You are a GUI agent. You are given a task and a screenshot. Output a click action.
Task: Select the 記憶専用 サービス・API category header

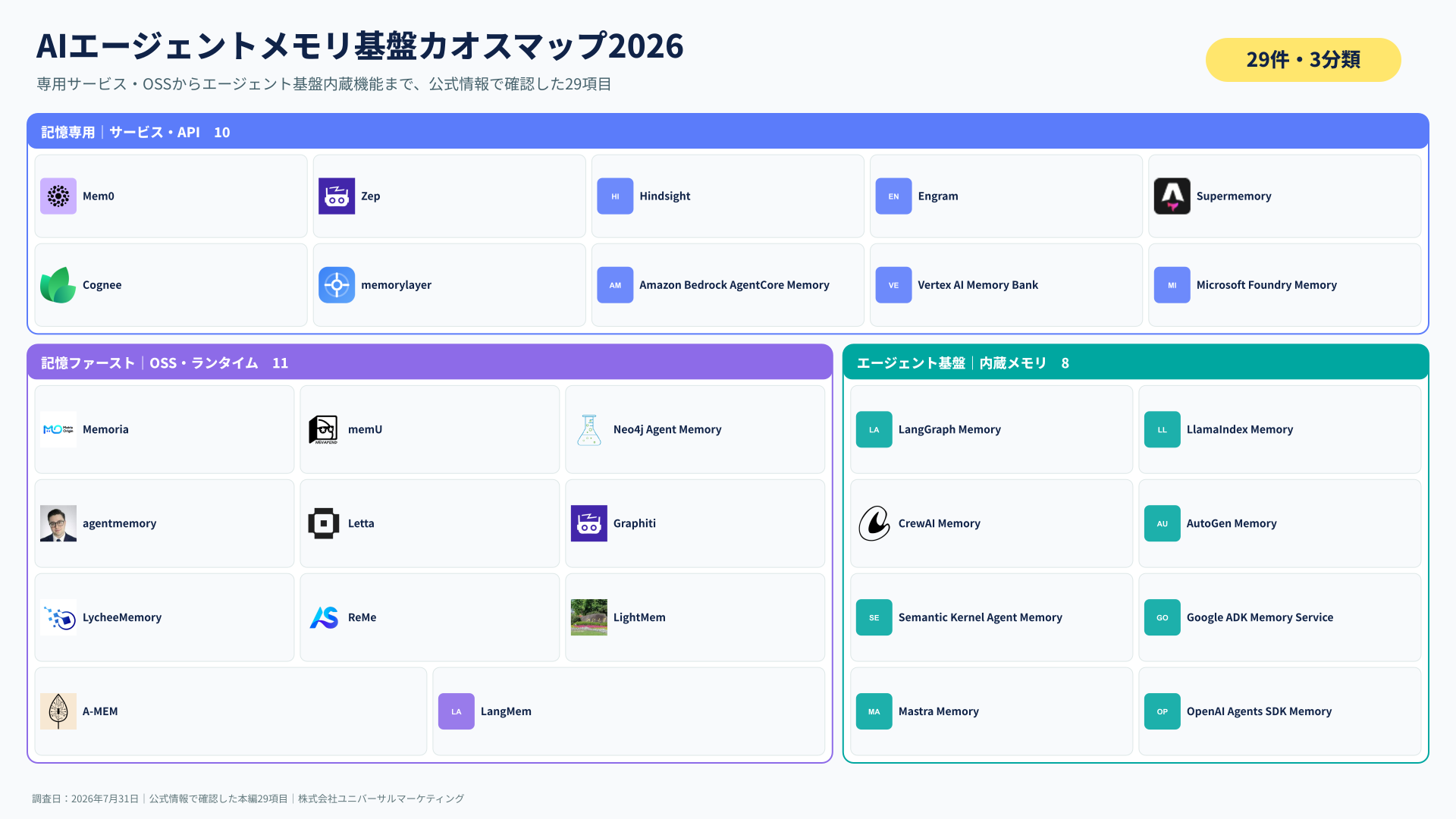tap(728, 131)
